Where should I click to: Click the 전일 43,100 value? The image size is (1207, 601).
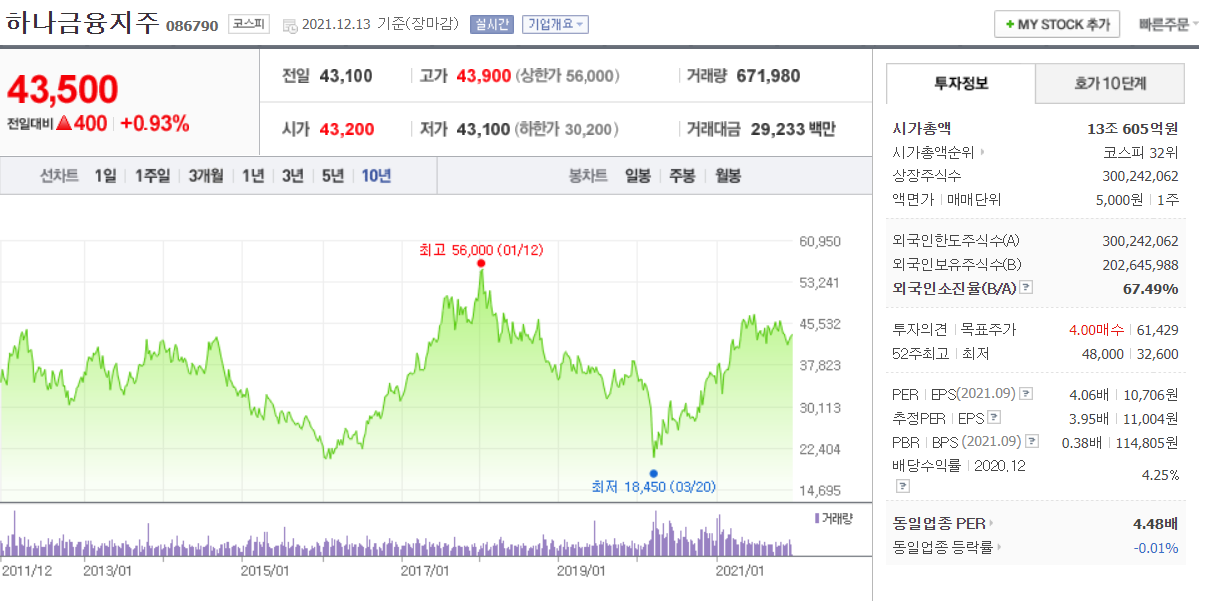(346, 76)
